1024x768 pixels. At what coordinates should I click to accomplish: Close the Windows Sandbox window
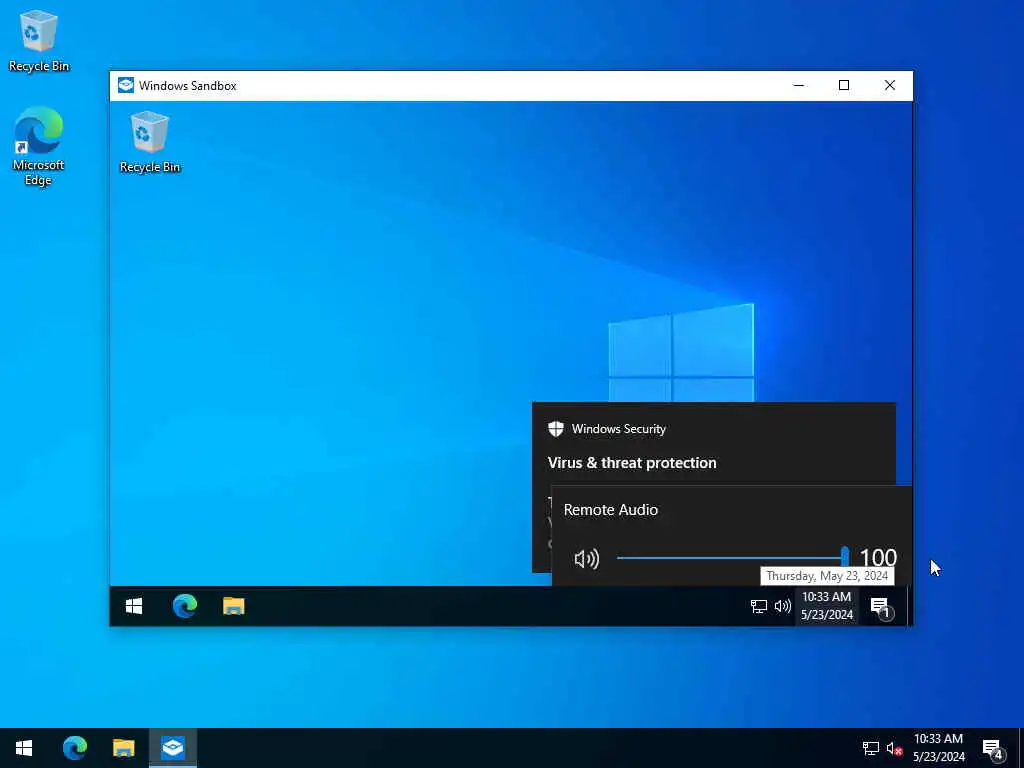(889, 86)
